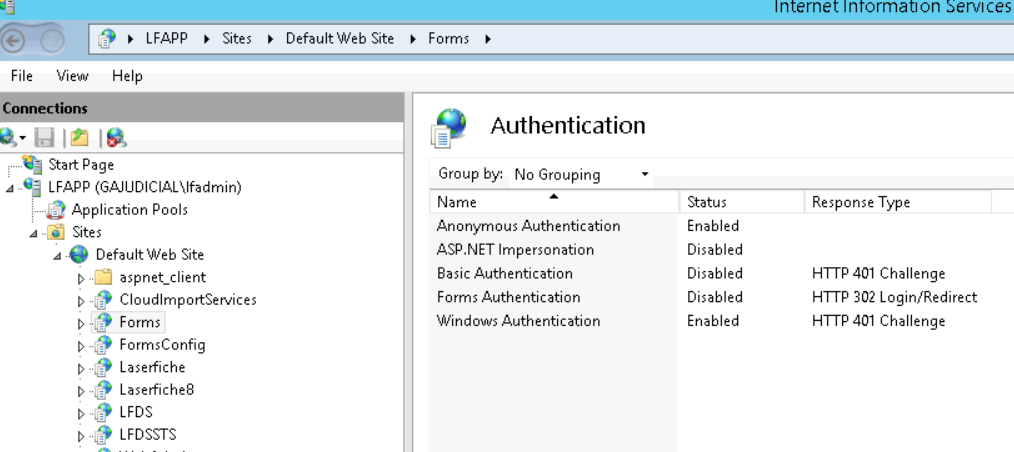
Task: Open the View menu
Action: coord(72,76)
